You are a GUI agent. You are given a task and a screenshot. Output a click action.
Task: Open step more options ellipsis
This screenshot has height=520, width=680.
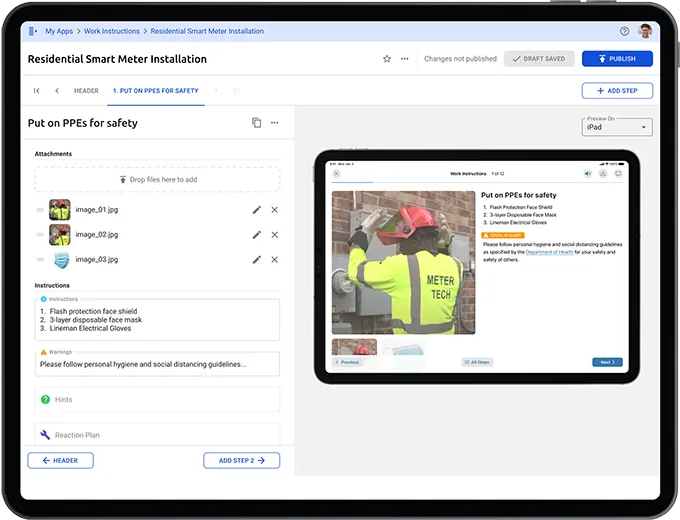275,123
